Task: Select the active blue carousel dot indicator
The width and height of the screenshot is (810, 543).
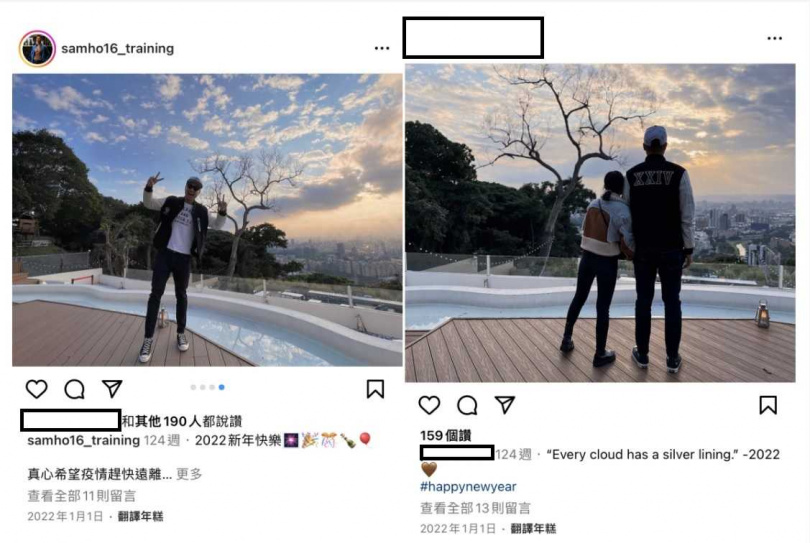Action: (x=222, y=387)
